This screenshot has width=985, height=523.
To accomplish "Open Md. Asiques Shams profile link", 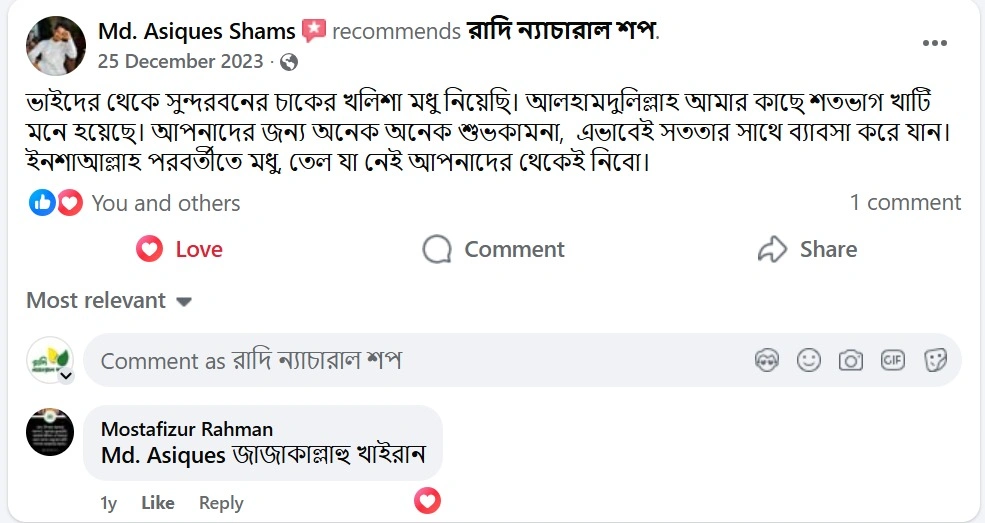I will click(197, 31).
